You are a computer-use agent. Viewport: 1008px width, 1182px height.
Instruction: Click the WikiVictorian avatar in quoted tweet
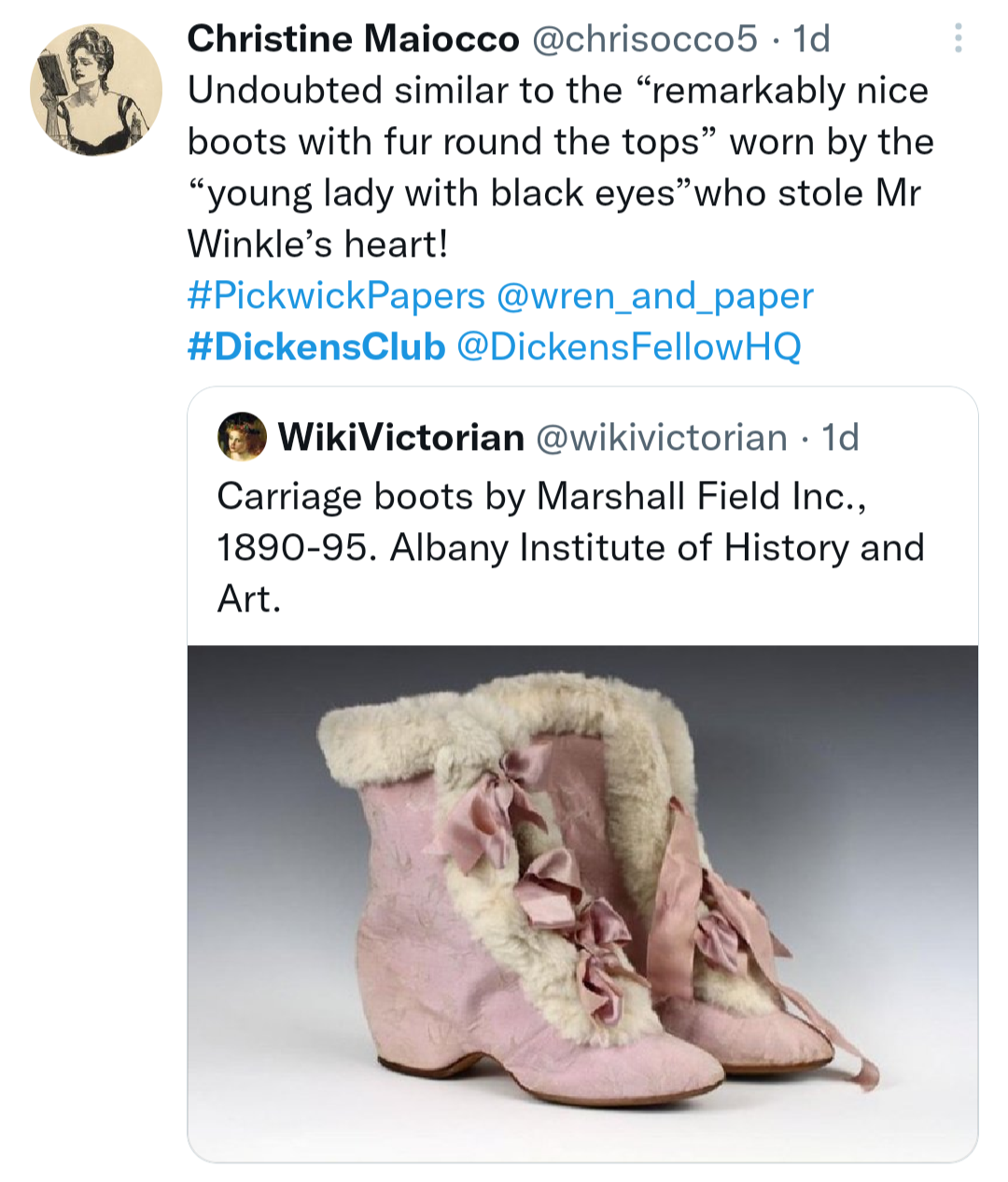[x=242, y=437]
